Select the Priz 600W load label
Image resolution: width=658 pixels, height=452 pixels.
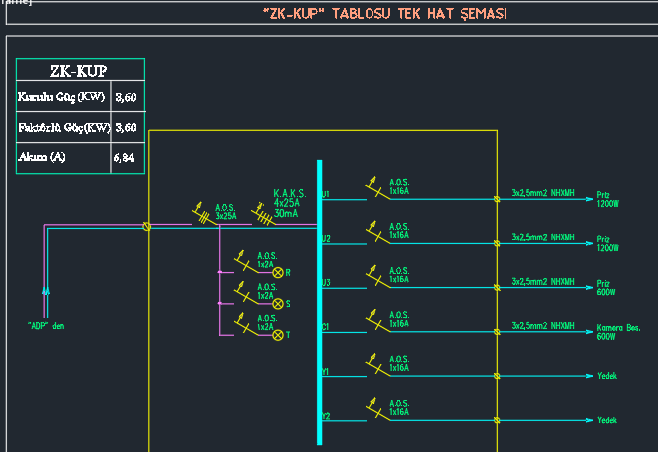[606, 288]
